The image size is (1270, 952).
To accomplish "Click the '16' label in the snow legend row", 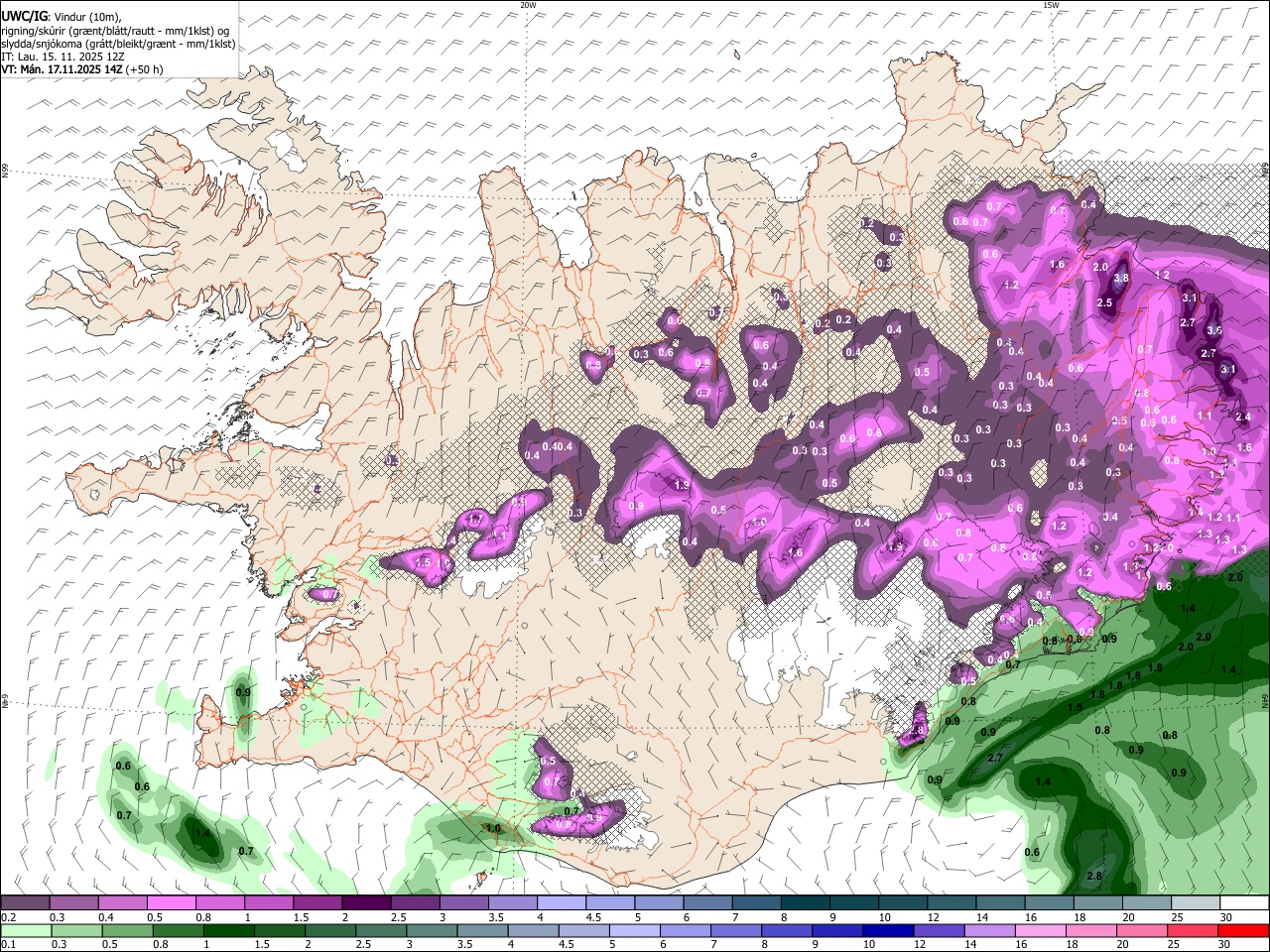I will 1031,918.
